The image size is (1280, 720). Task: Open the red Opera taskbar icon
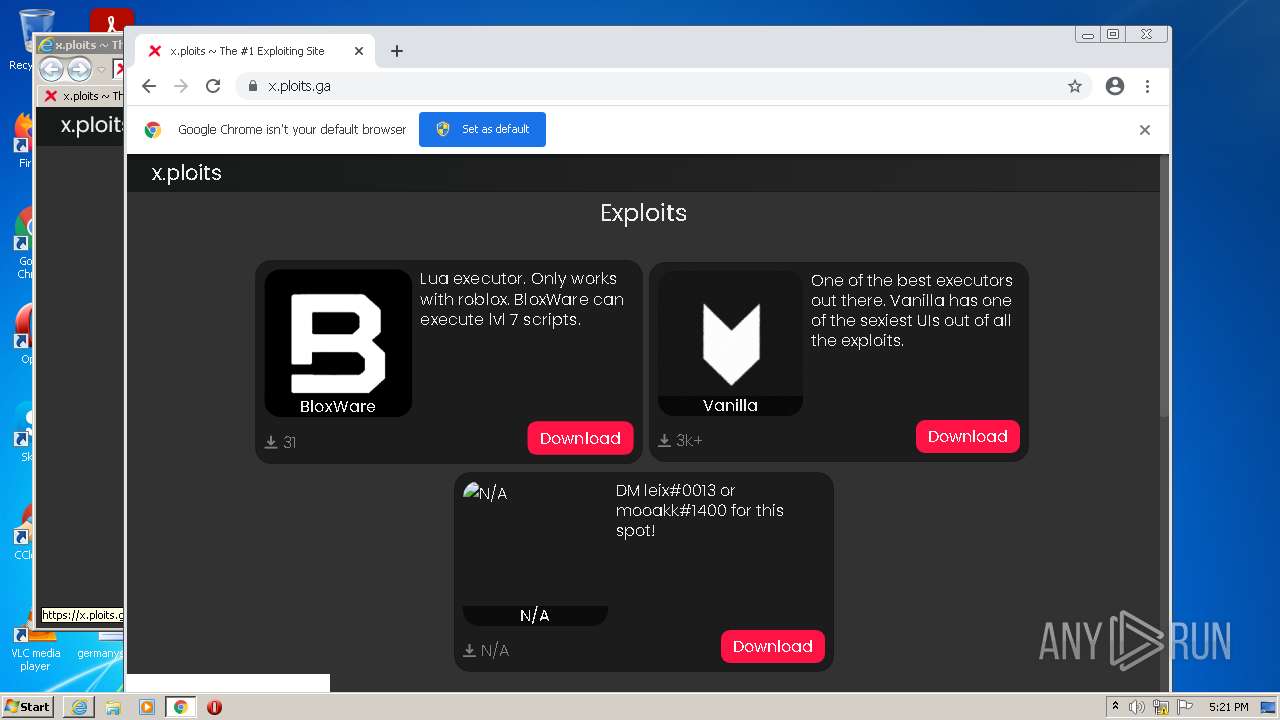(214, 707)
